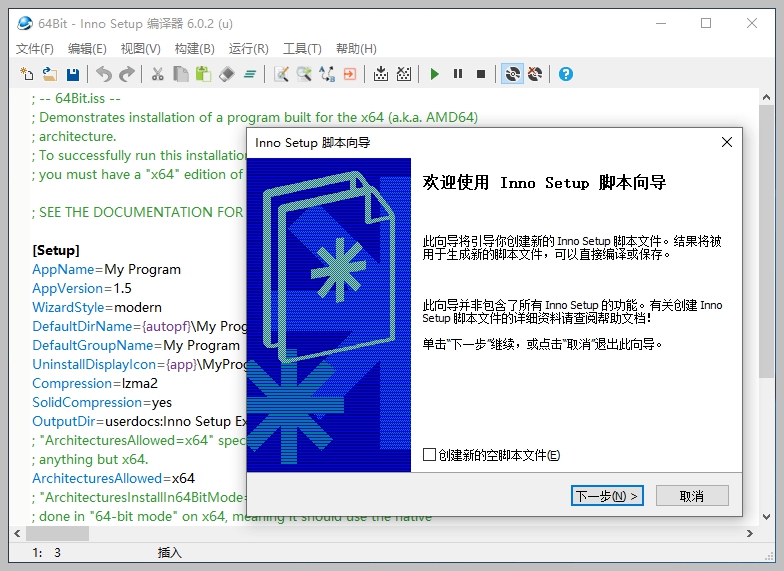Click the orange go-to-line arrow icon
784x571 pixels.
[350, 74]
